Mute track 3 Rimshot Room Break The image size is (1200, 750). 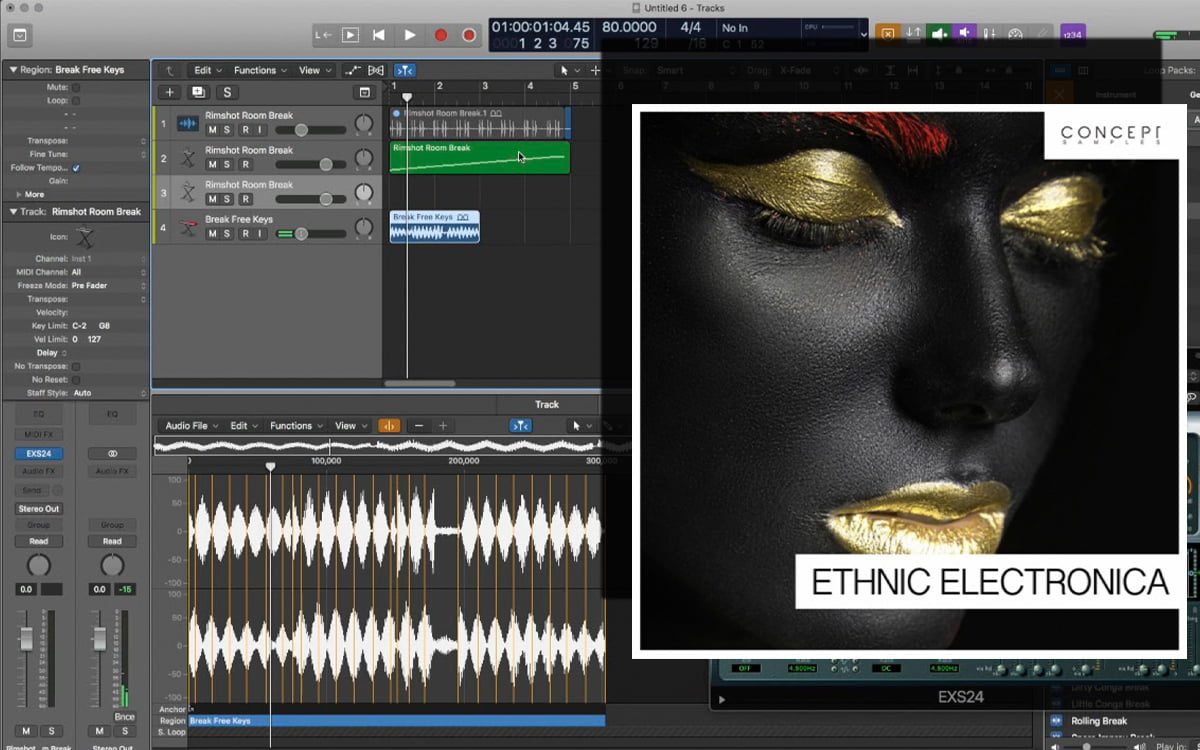[x=212, y=198]
